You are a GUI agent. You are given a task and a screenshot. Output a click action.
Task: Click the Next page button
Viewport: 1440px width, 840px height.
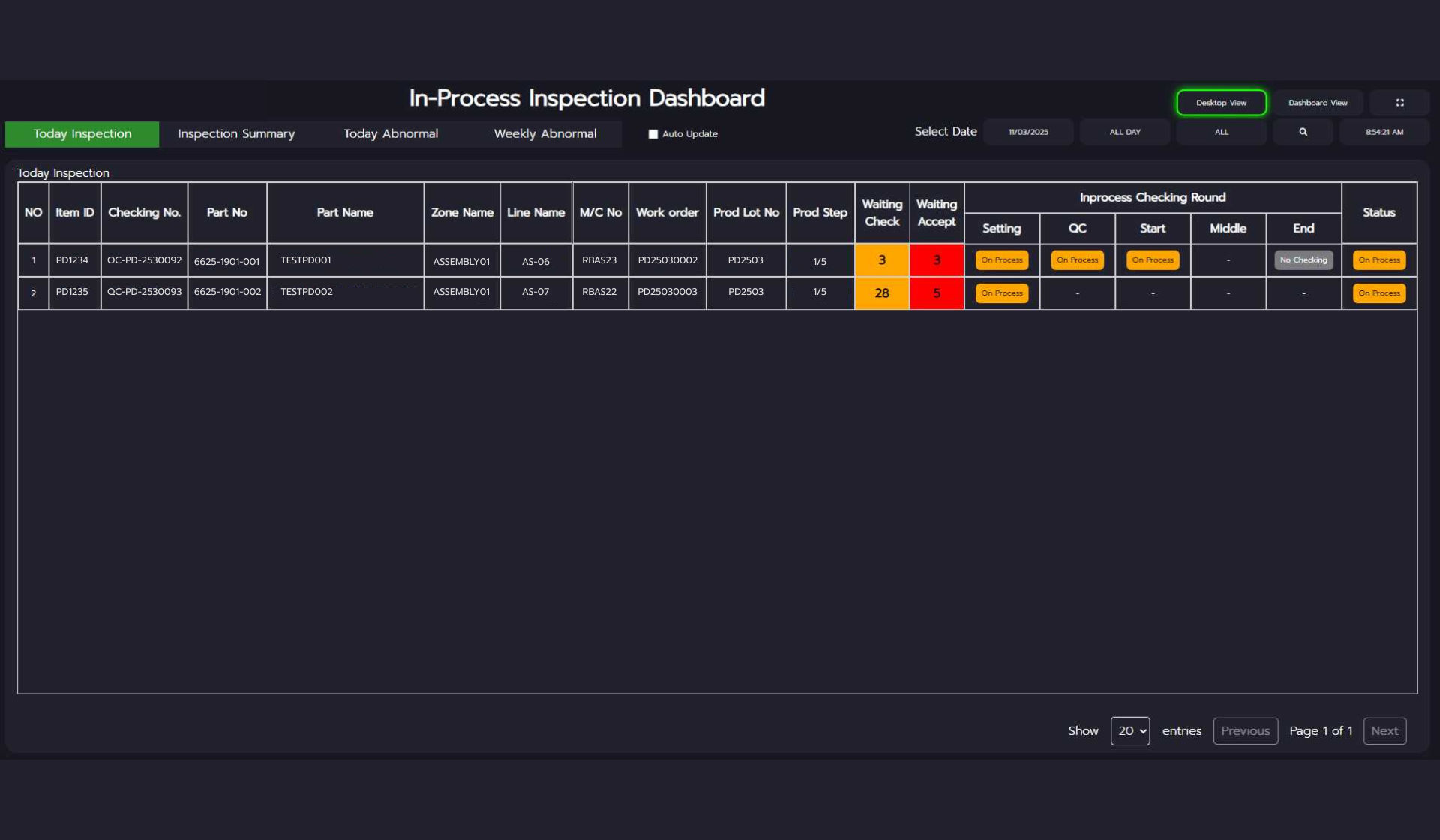(x=1384, y=730)
